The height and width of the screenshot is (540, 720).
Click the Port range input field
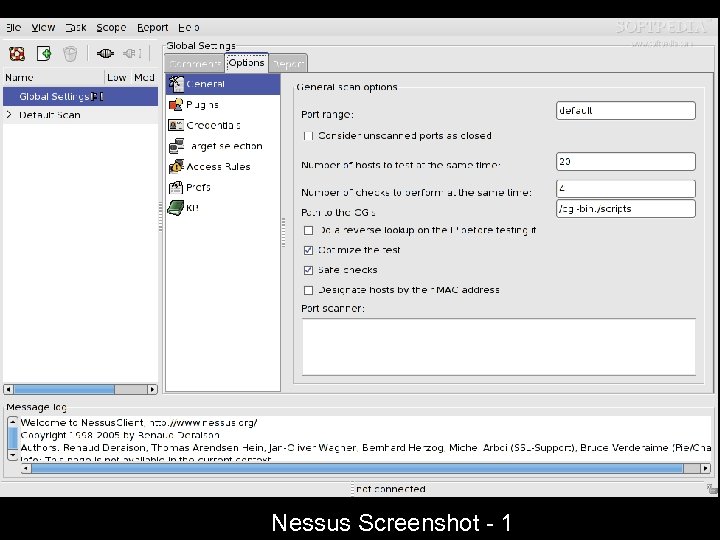[625, 111]
